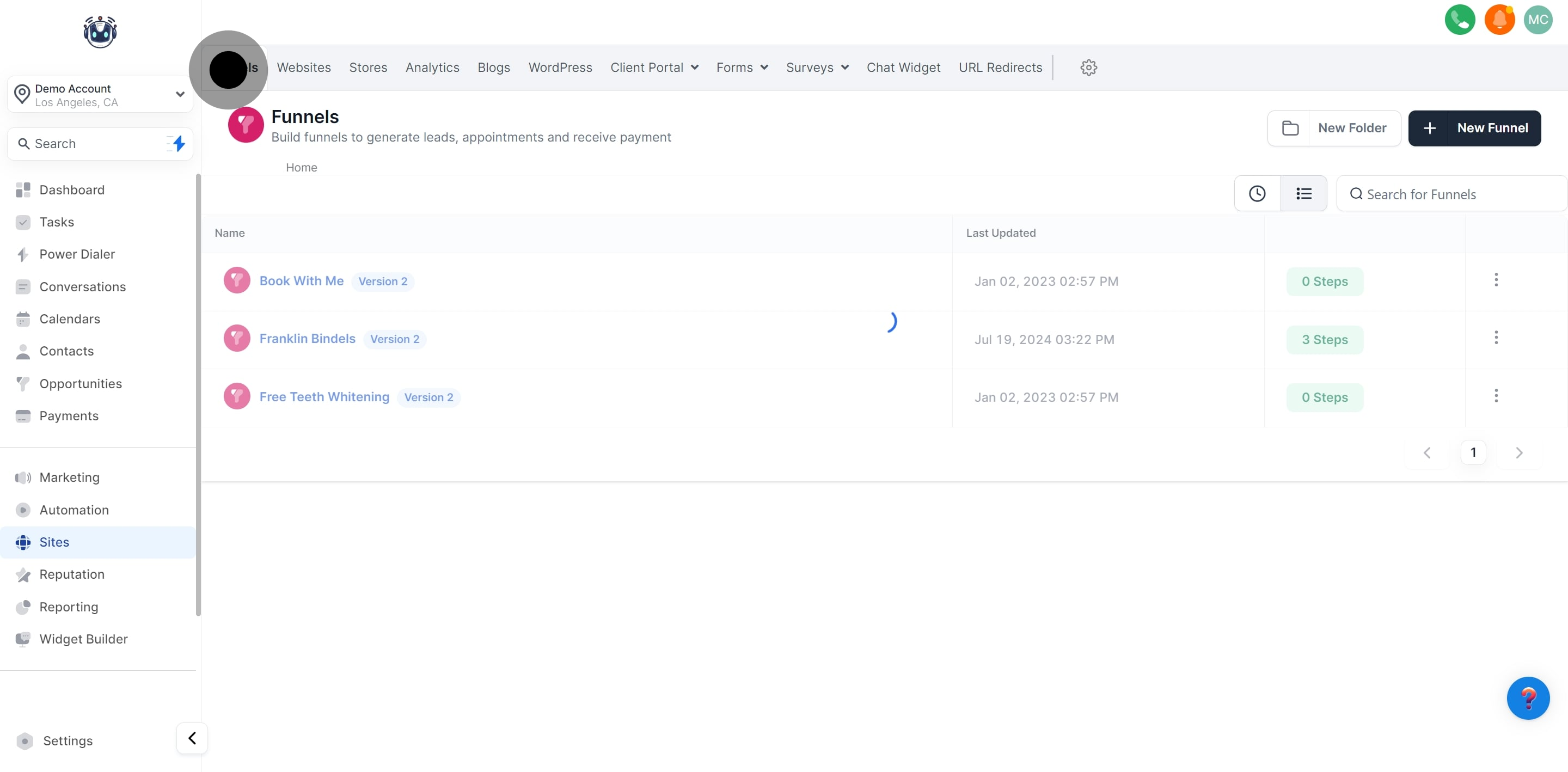
Task: Switch to the list view toggle
Action: point(1303,194)
